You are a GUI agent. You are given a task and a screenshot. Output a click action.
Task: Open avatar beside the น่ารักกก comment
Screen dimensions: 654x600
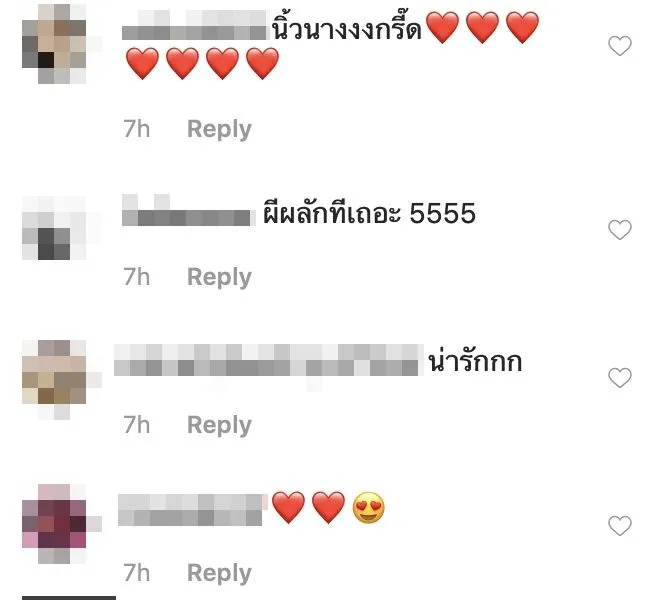coord(58,379)
